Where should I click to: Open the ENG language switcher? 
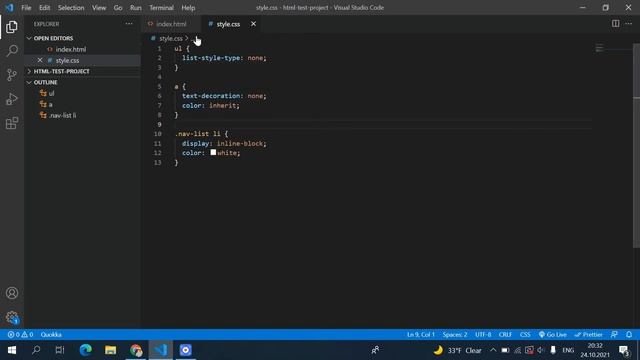tap(568, 350)
